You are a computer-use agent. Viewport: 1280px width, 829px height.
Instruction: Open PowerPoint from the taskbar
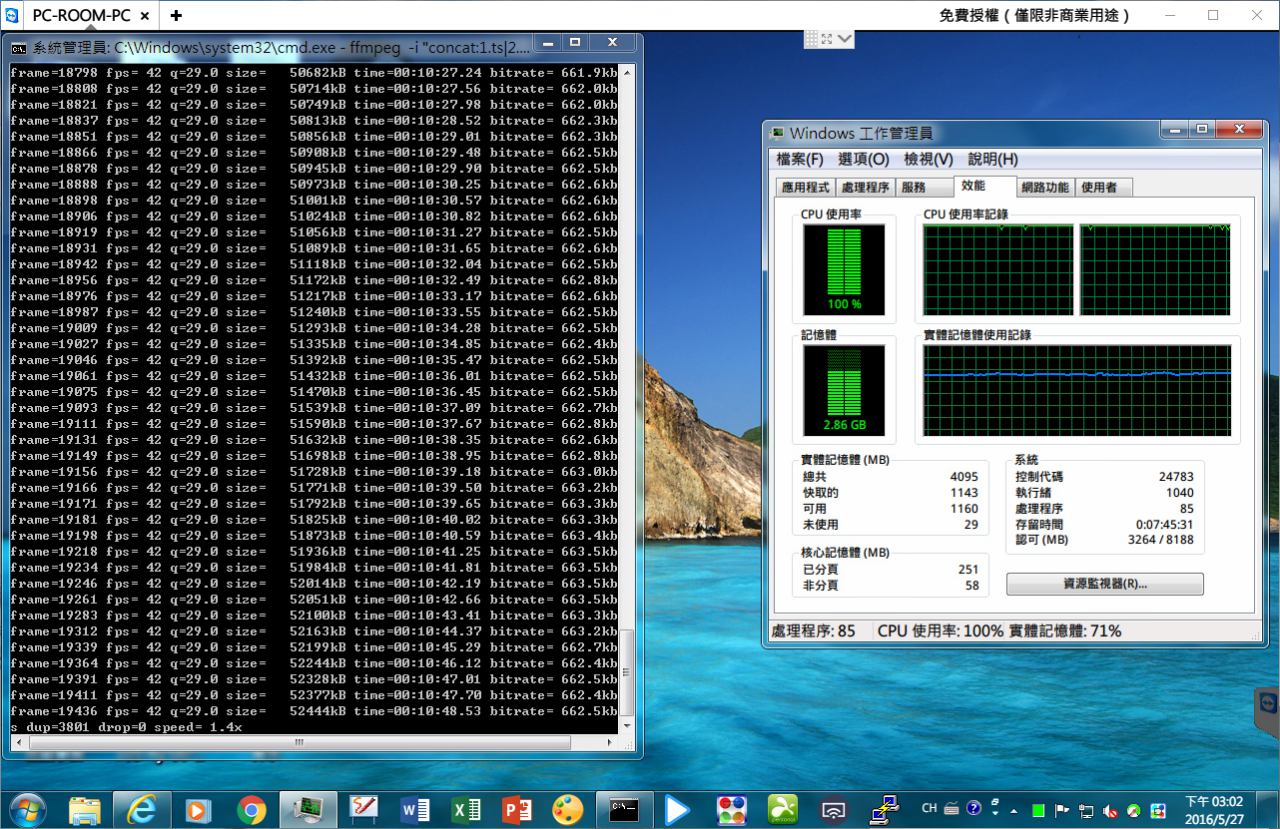point(516,809)
